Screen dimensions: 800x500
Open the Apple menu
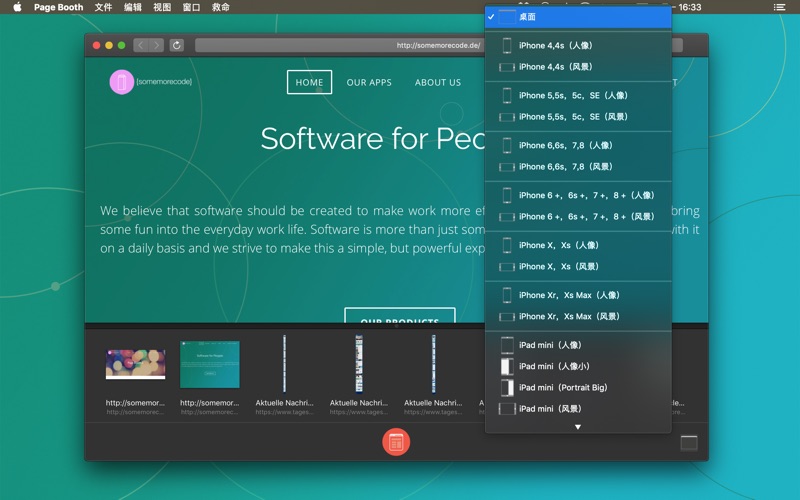click(17, 7)
